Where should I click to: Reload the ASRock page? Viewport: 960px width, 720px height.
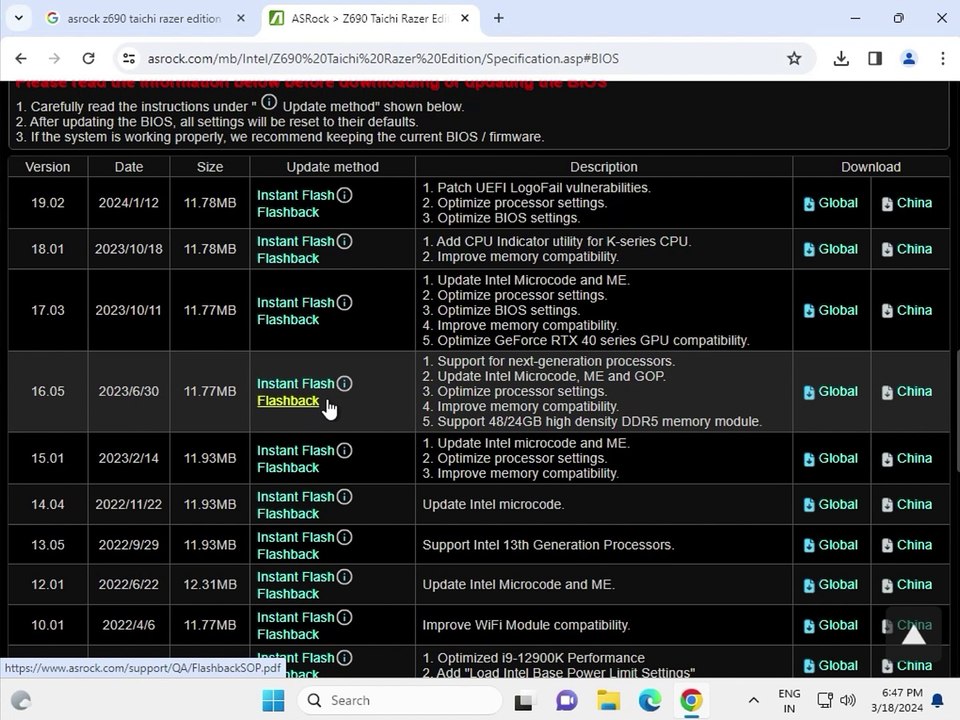pos(88,58)
